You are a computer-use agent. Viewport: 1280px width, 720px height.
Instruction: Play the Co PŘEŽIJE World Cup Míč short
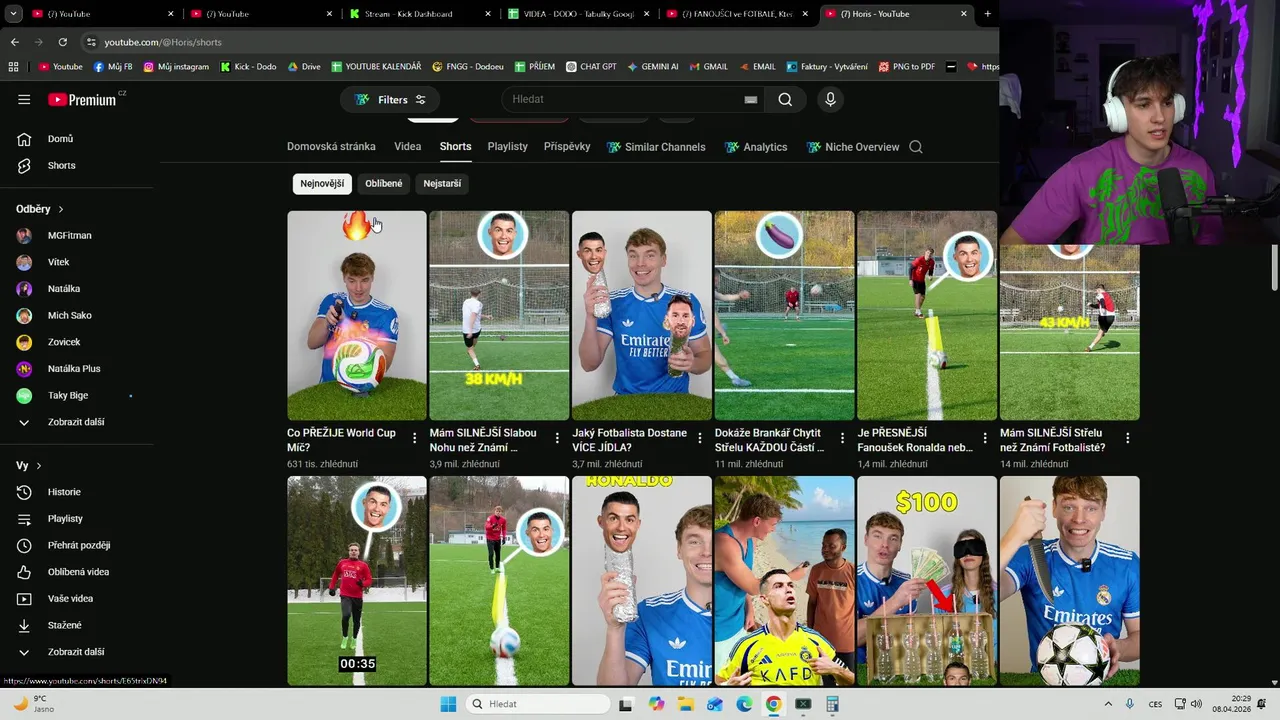click(x=357, y=315)
